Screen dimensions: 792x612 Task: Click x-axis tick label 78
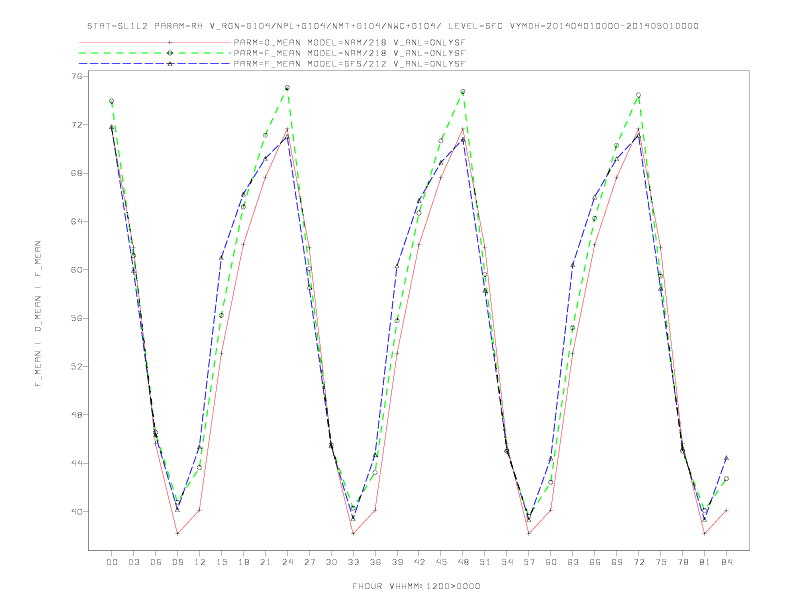[x=682, y=562]
